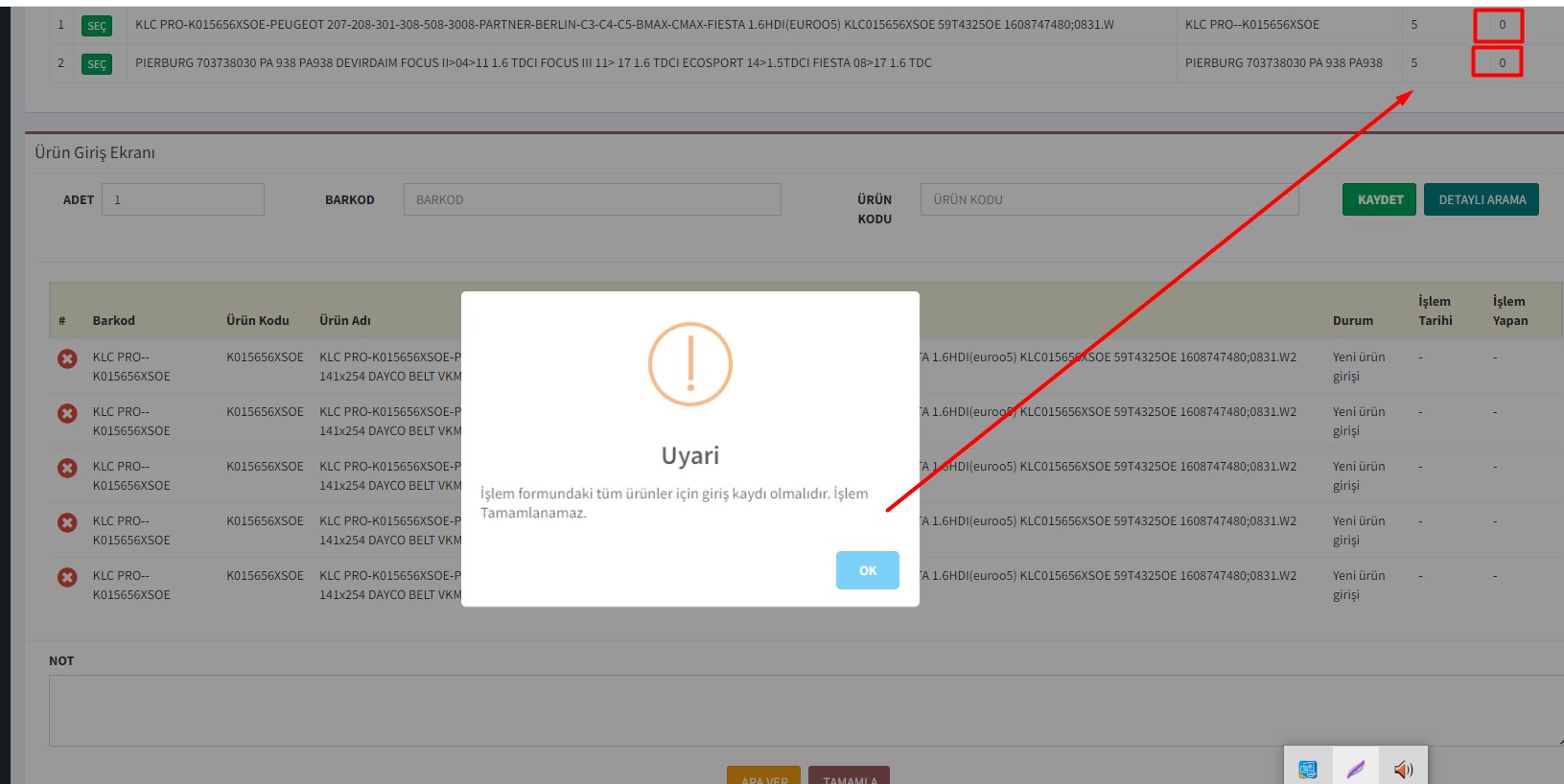1564x784 pixels.
Task: Remove the first product entry row
Action: coord(67,358)
